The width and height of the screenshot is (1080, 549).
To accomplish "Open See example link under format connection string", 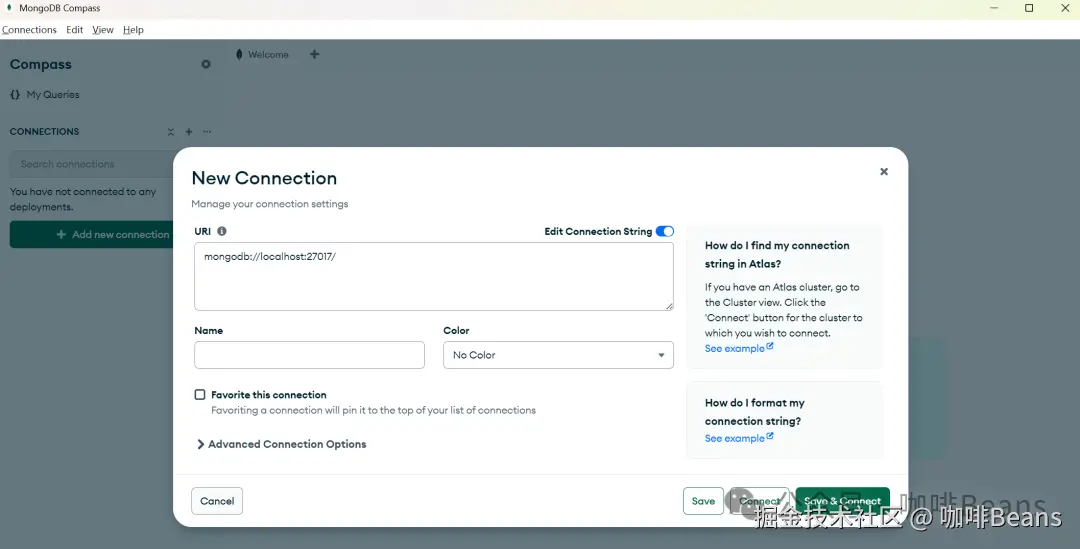I will click(738, 437).
